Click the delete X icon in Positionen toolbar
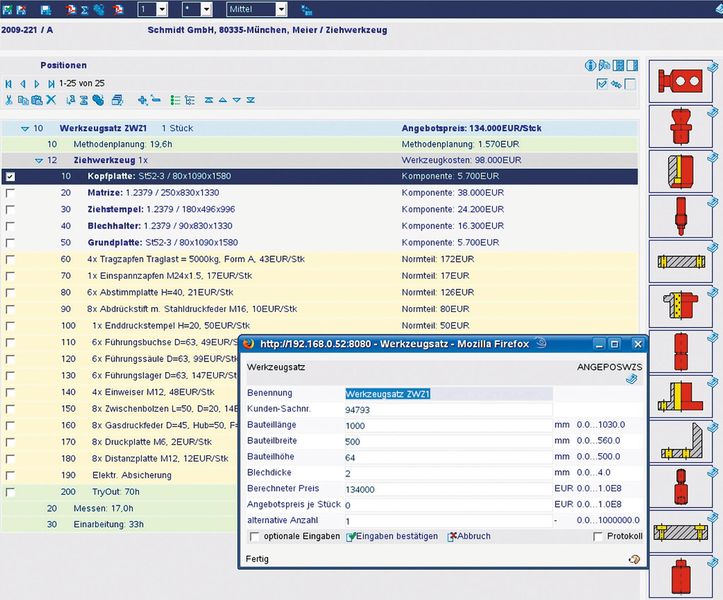Image resolution: width=723 pixels, height=600 pixels. 50,100
